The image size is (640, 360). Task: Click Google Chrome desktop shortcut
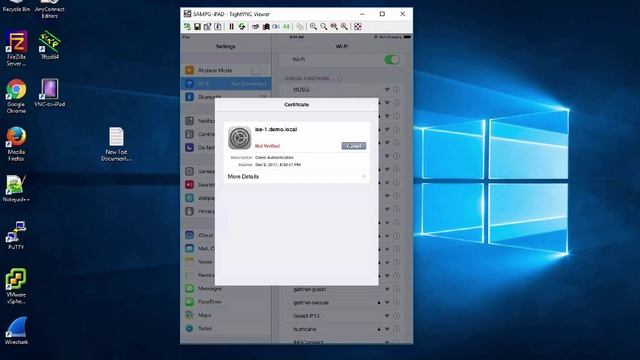coord(16,96)
